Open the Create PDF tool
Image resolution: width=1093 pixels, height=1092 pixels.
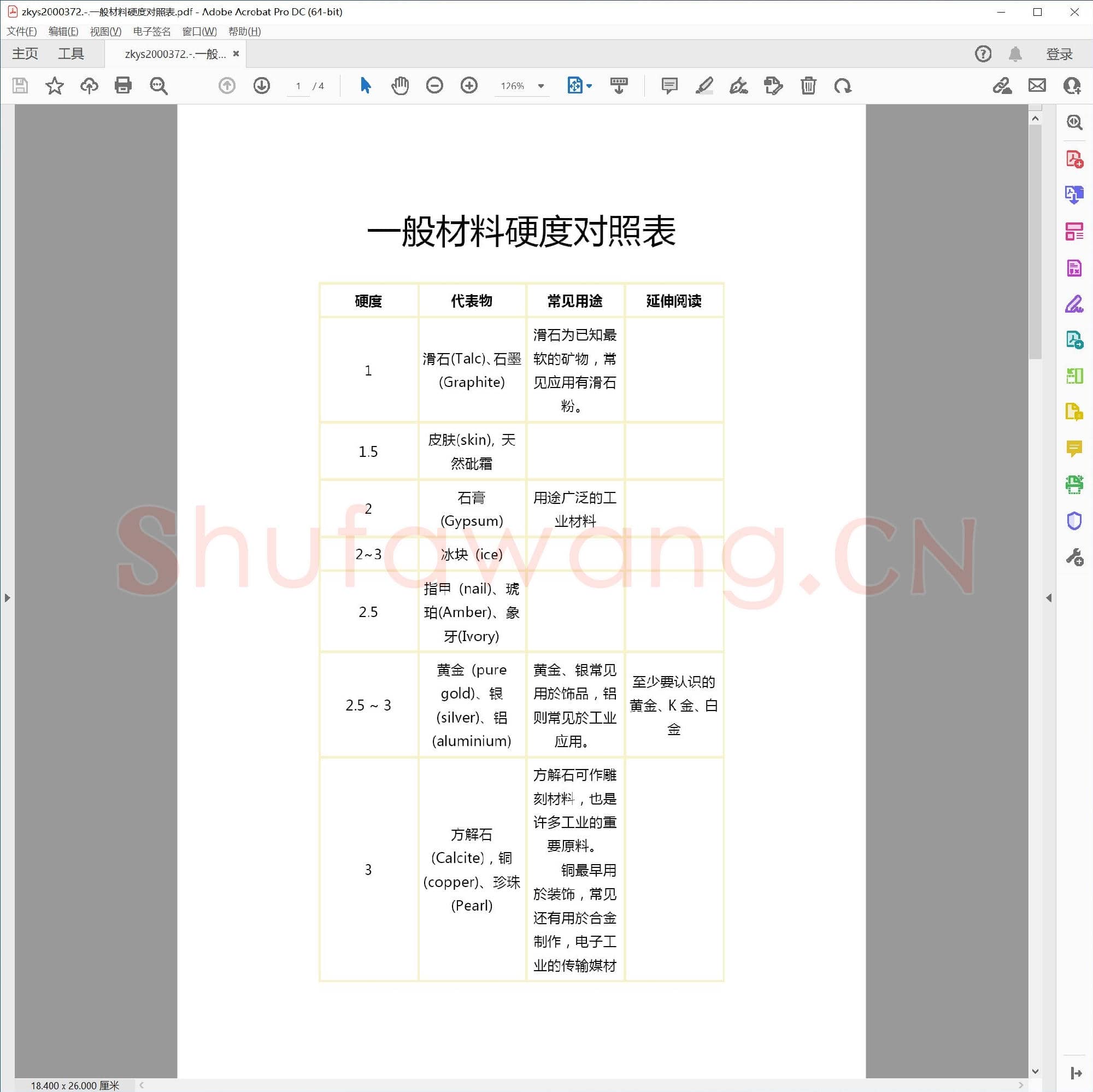coord(1073,159)
